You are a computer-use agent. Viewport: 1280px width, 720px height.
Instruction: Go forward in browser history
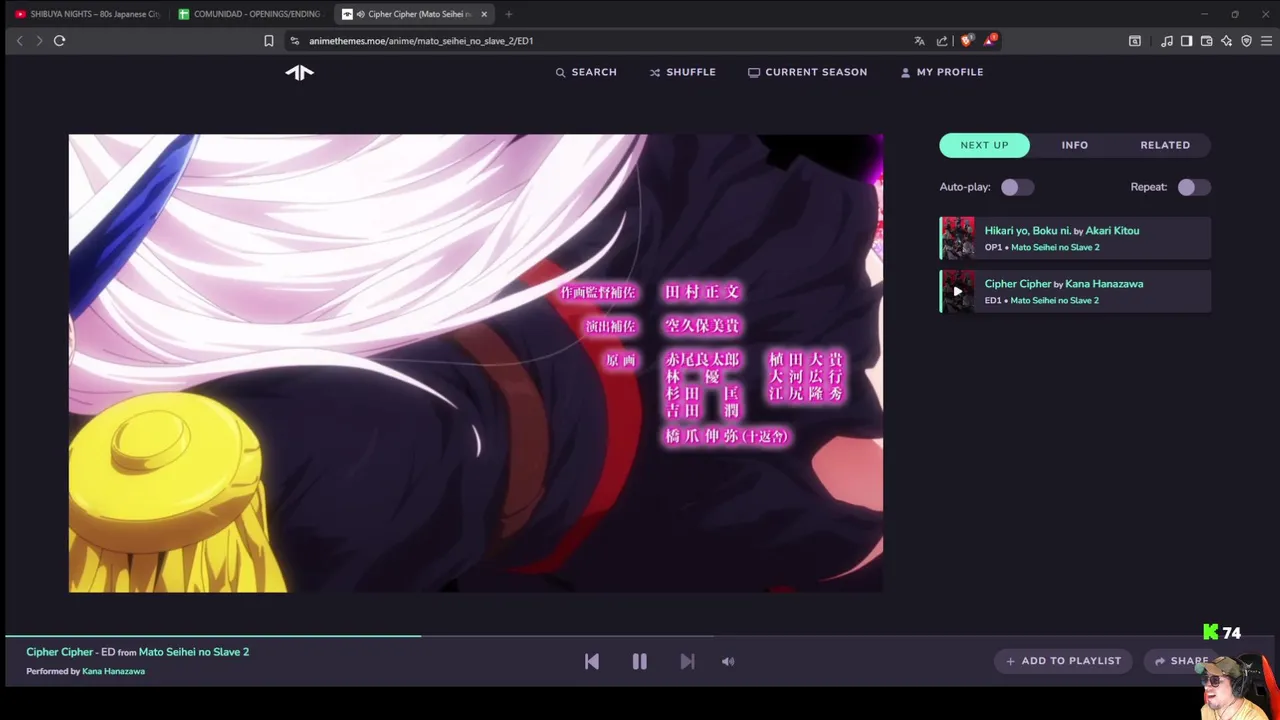click(39, 41)
